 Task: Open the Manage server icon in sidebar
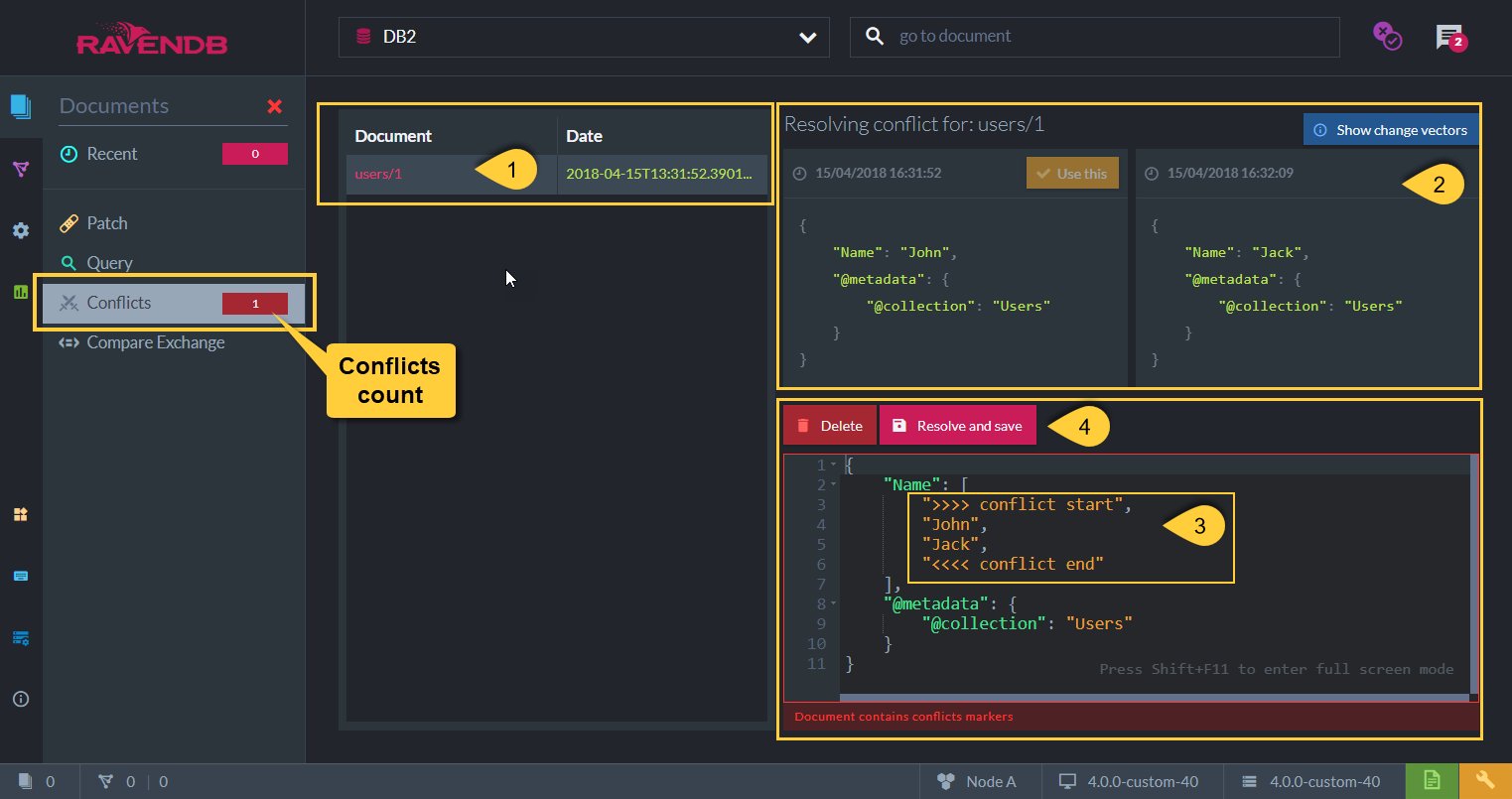pyautogui.click(x=21, y=576)
